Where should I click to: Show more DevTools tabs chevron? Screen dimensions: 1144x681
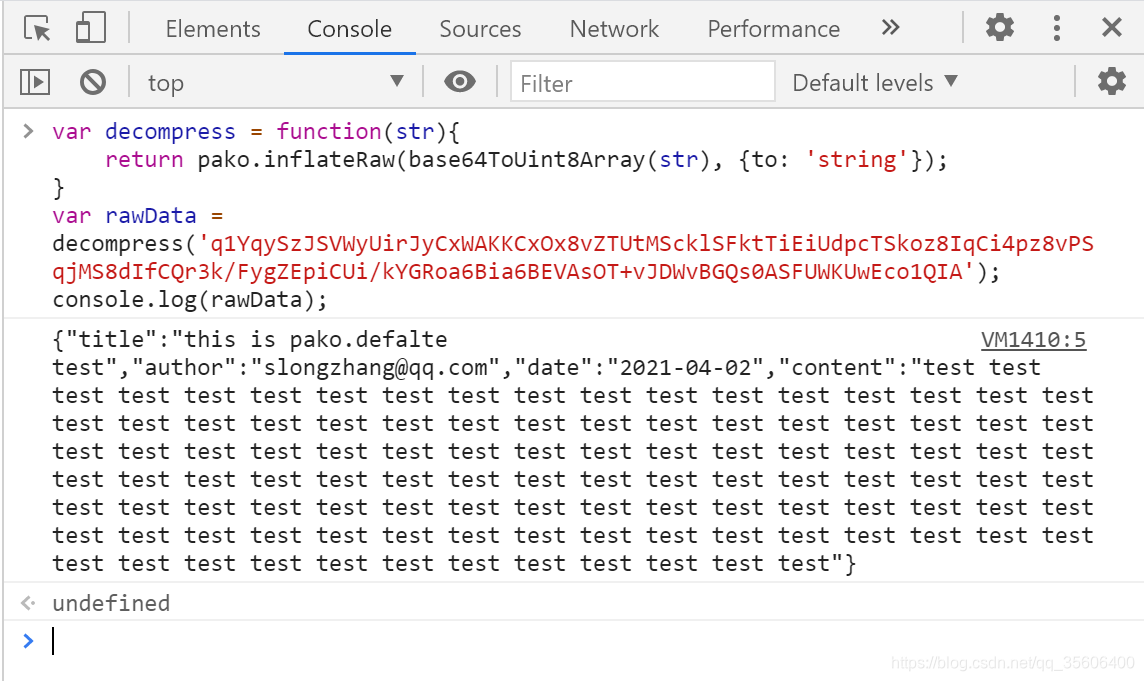click(x=890, y=28)
